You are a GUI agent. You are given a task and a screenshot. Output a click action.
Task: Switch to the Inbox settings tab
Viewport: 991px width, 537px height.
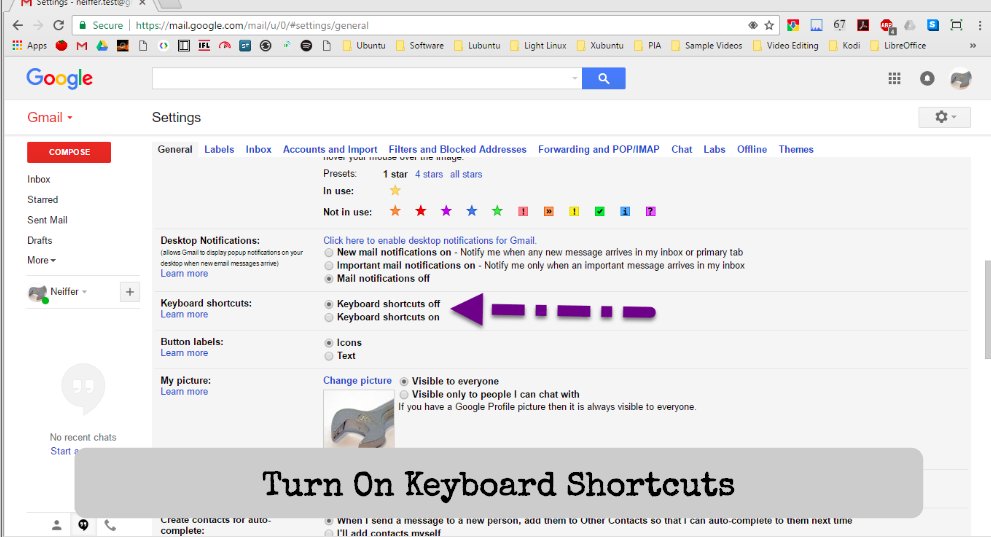click(258, 149)
